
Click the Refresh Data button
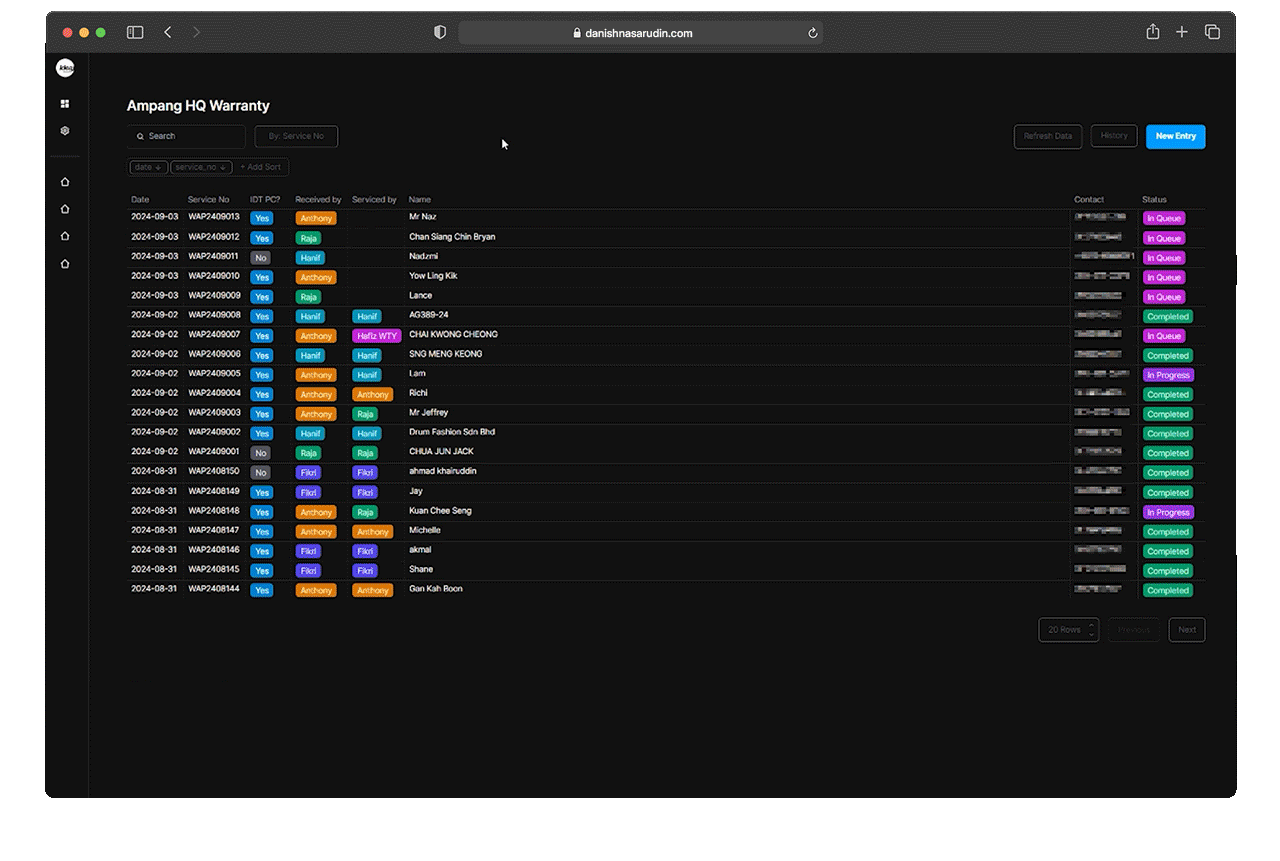[1048, 136]
